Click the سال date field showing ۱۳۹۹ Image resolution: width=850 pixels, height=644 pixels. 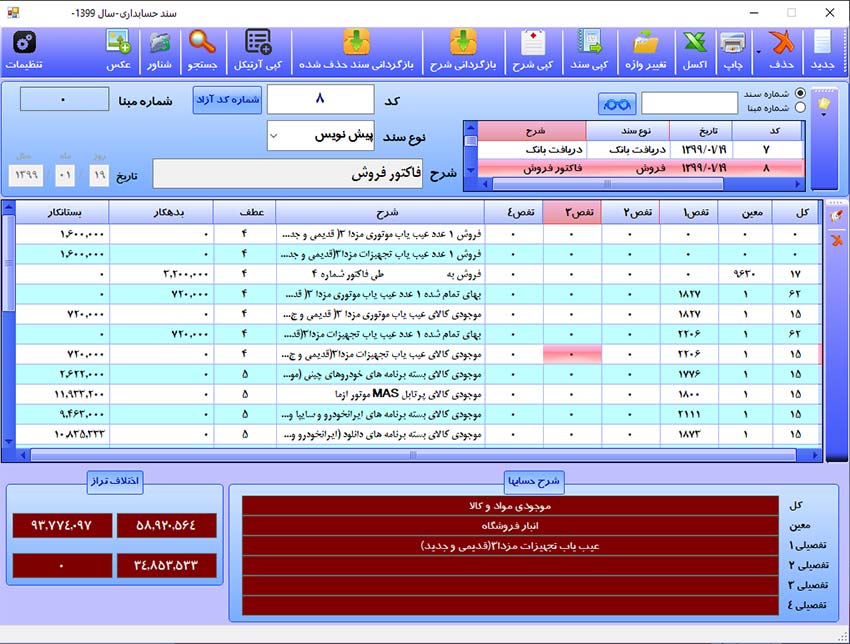26,175
